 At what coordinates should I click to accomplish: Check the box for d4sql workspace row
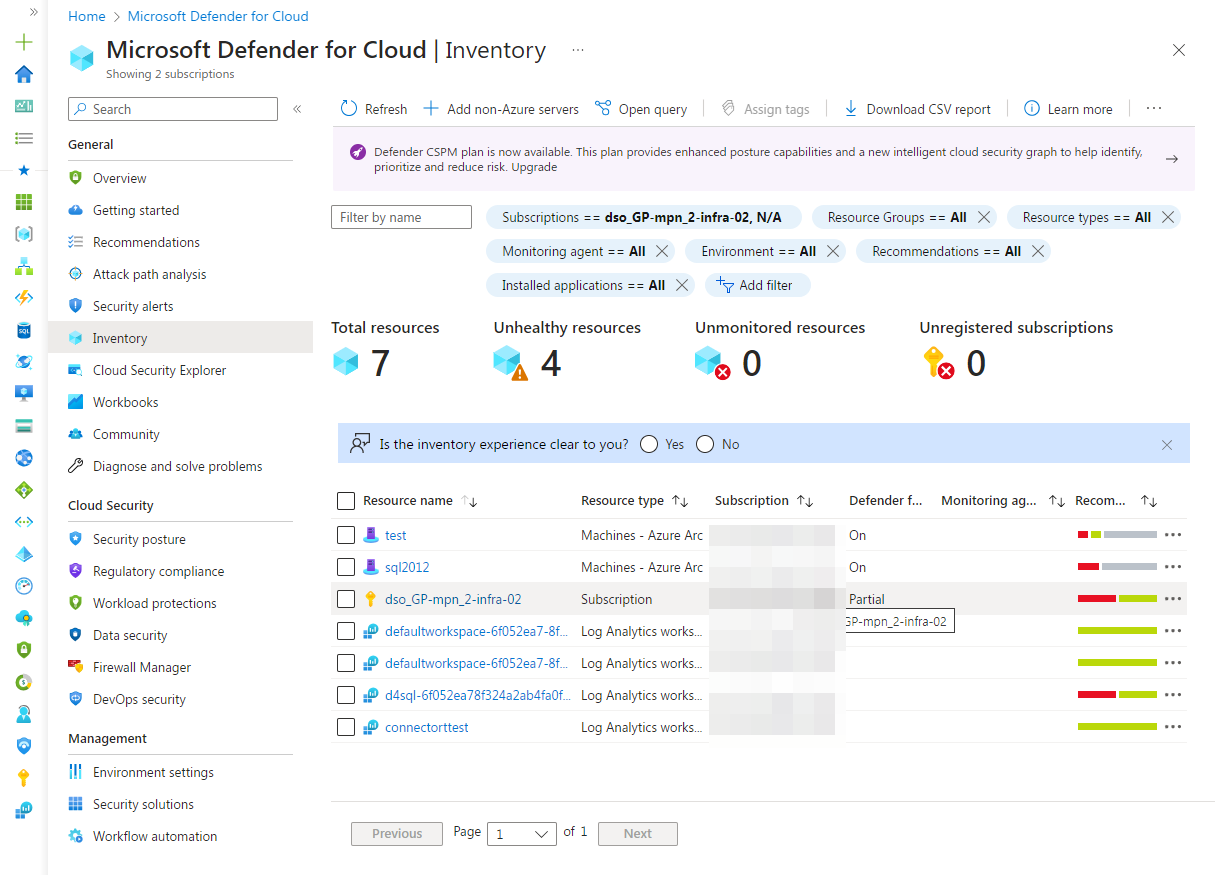pyautogui.click(x=346, y=695)
